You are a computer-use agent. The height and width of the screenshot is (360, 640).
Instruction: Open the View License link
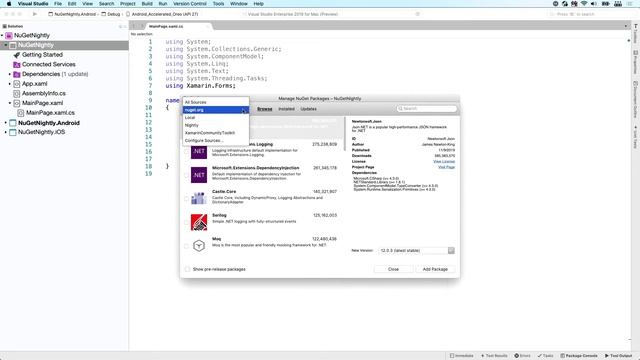pyautogui.click(x=444, y=162)
